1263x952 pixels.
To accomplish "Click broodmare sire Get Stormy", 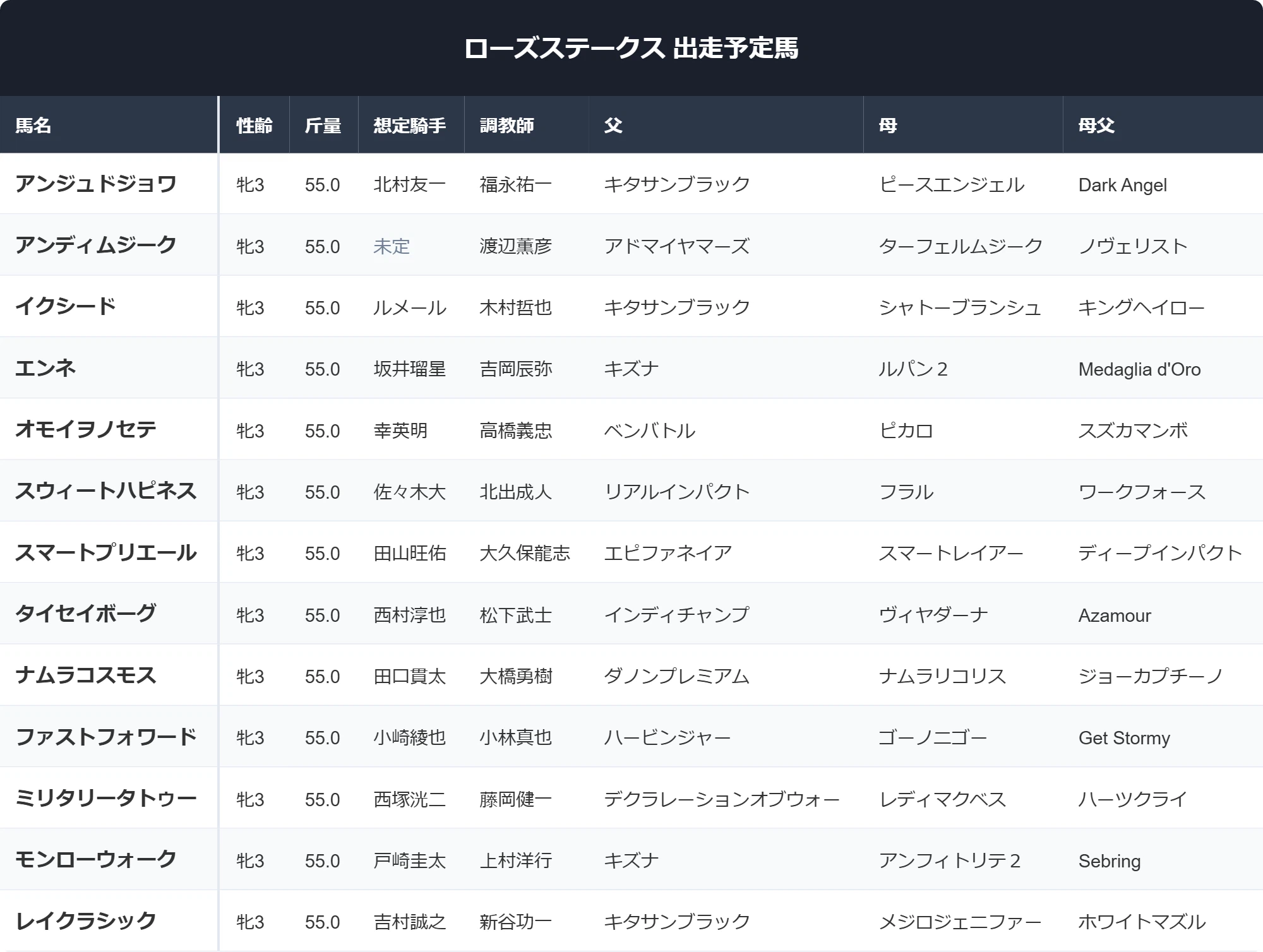I will 1124,737.
